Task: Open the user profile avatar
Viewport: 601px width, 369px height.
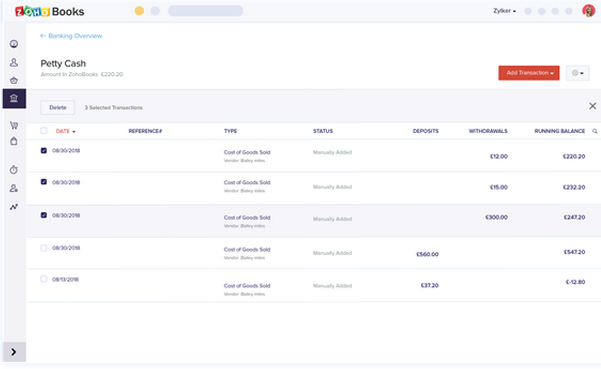Action: click(x=588, y=11)
